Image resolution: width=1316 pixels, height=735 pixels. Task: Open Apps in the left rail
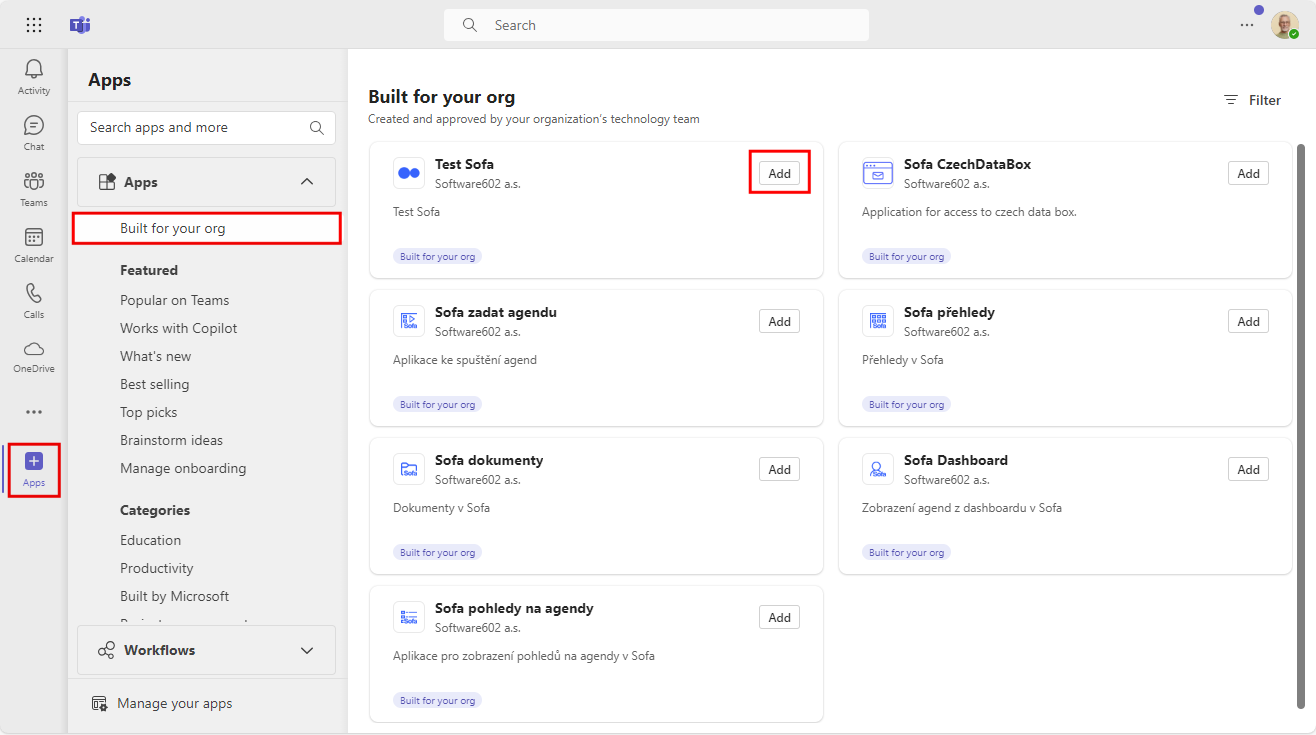(x=34, y=470)
